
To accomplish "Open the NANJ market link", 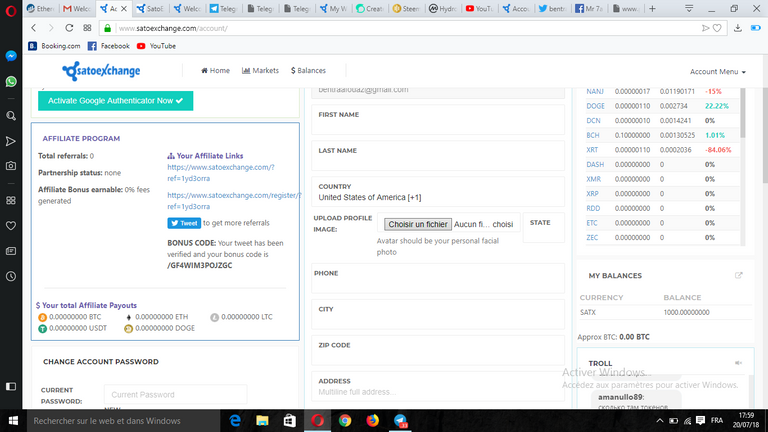I will [x=595, y=91].
